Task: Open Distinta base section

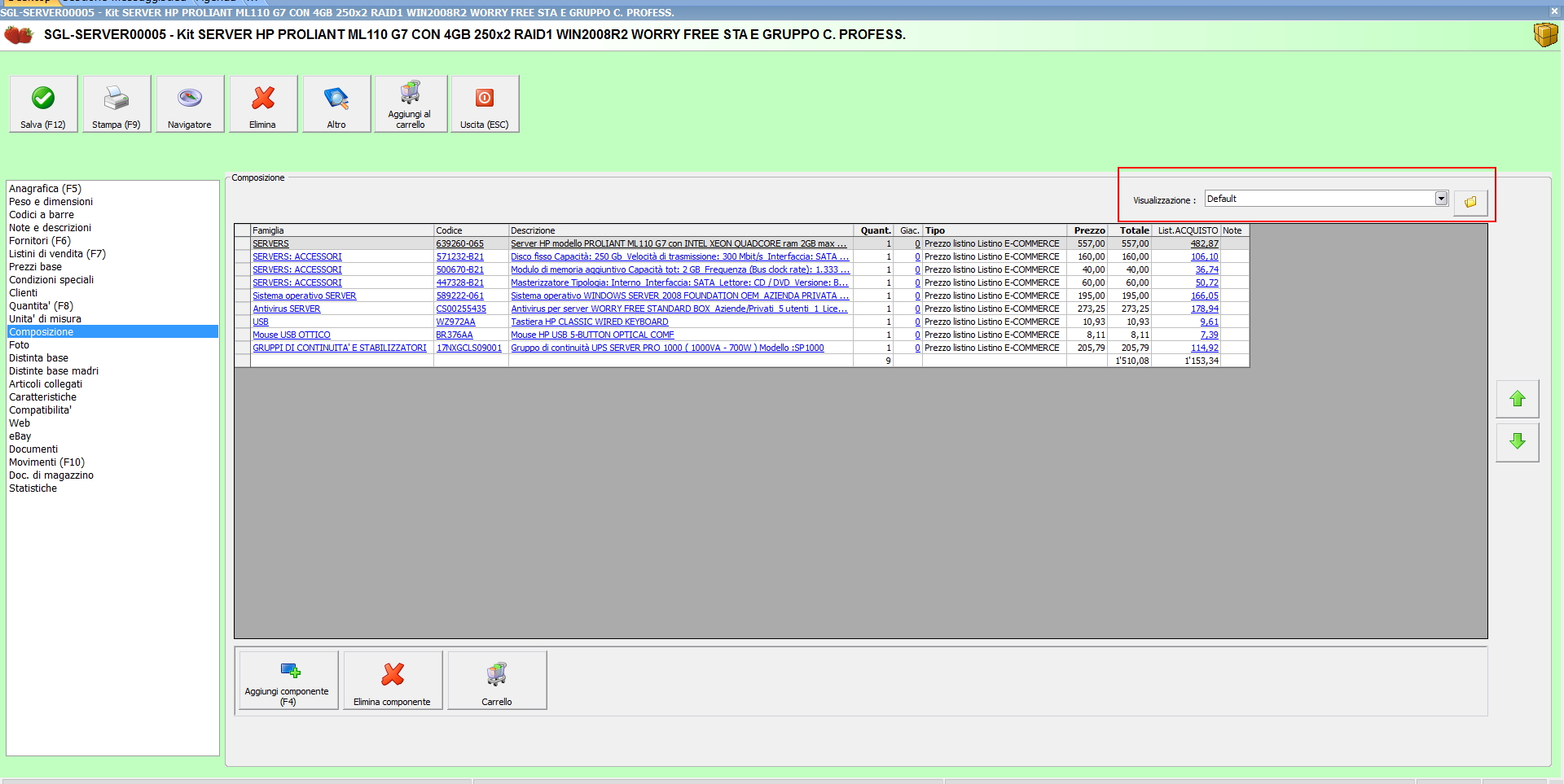Action: pyautogui.click(x=38, y=357)
